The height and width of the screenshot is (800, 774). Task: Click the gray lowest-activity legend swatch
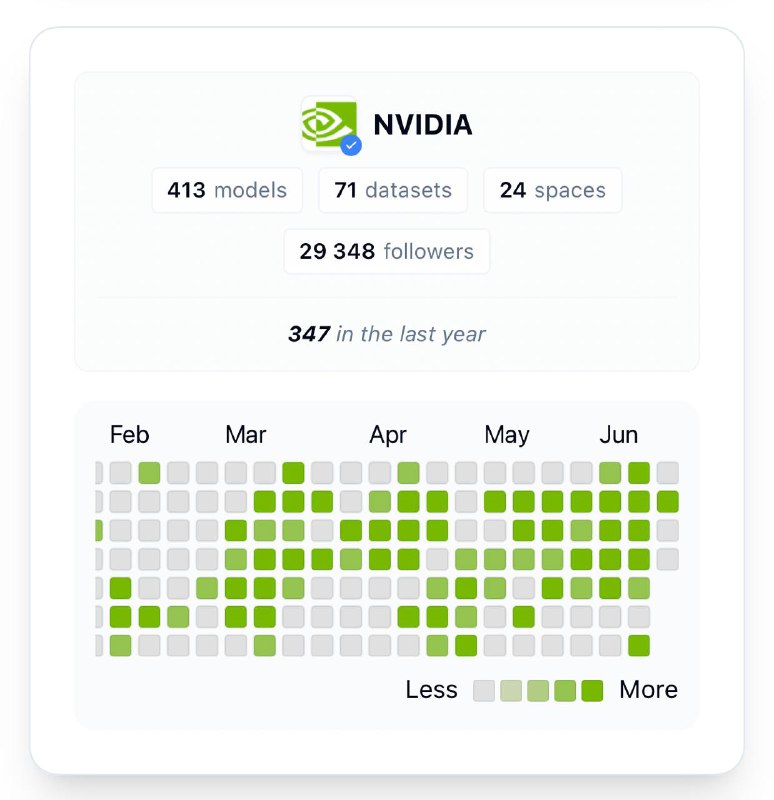[484, 690]
